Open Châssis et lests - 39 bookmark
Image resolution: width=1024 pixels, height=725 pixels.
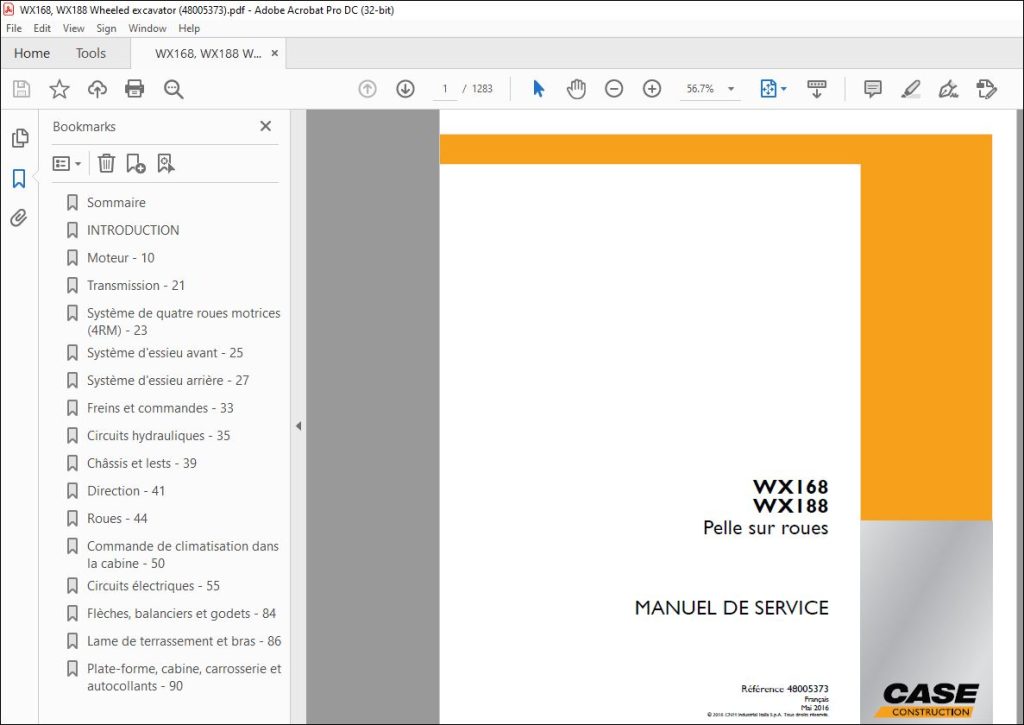tap(142, 463)
